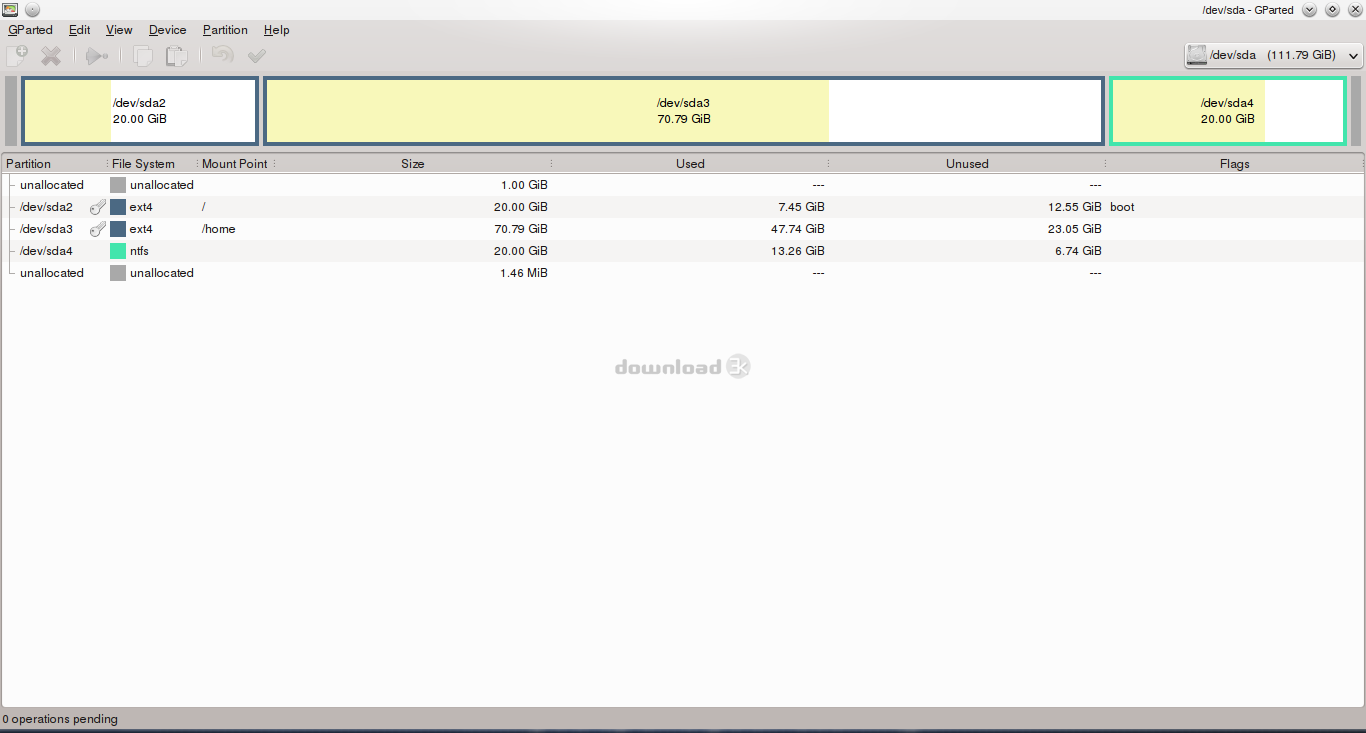
Task: Sort by the Mount Point column header
Action: [x=235, y=163]
